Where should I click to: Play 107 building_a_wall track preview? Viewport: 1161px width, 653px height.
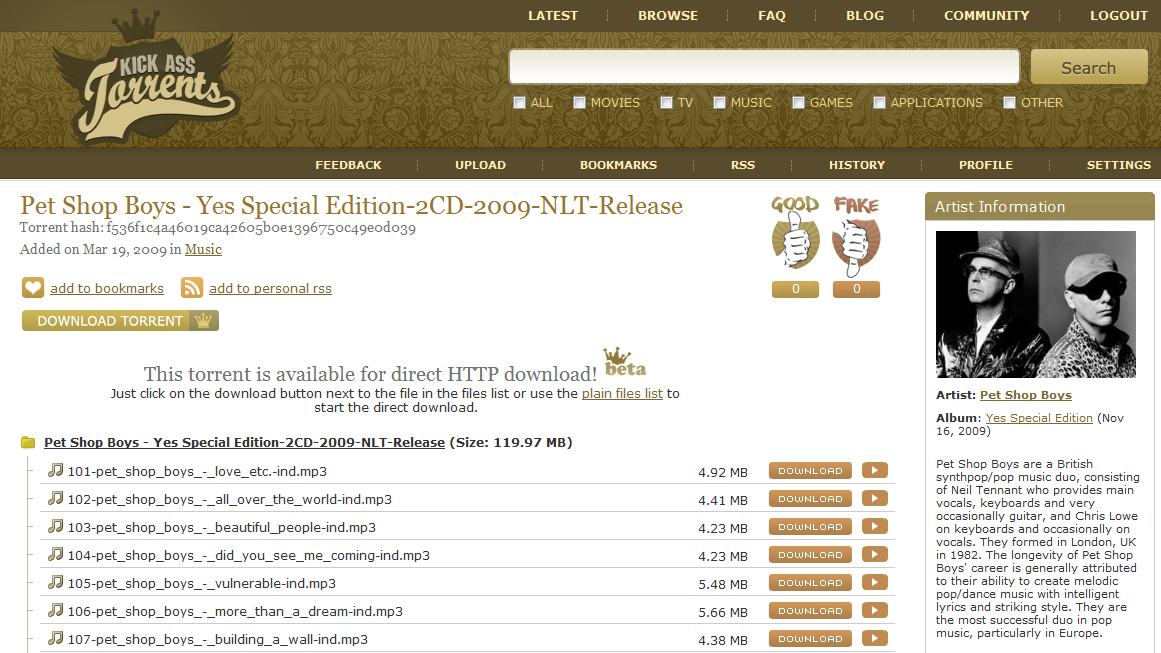point(874,639)
